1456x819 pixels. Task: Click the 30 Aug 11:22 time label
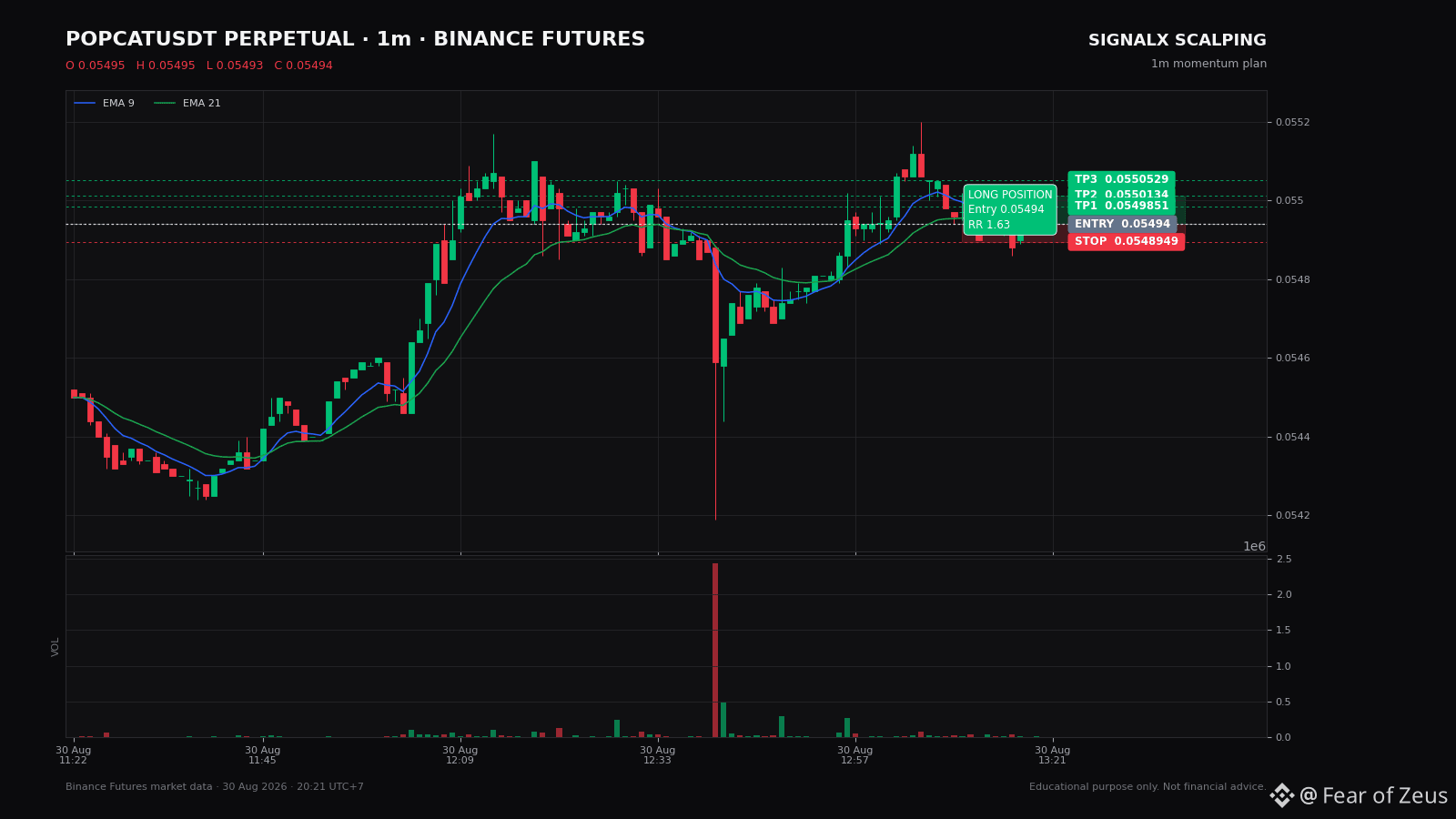pyautogui.click(x=74, y=755)
